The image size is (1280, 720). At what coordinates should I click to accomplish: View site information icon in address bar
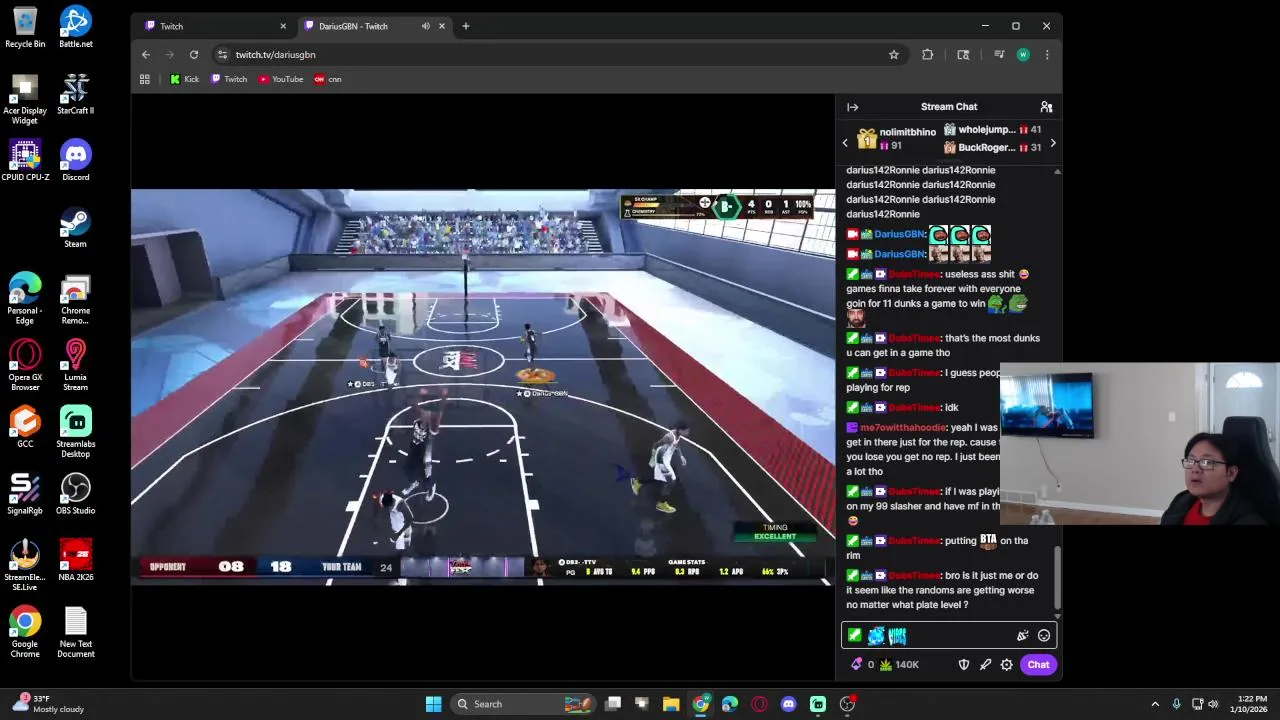tap(222, 54)
